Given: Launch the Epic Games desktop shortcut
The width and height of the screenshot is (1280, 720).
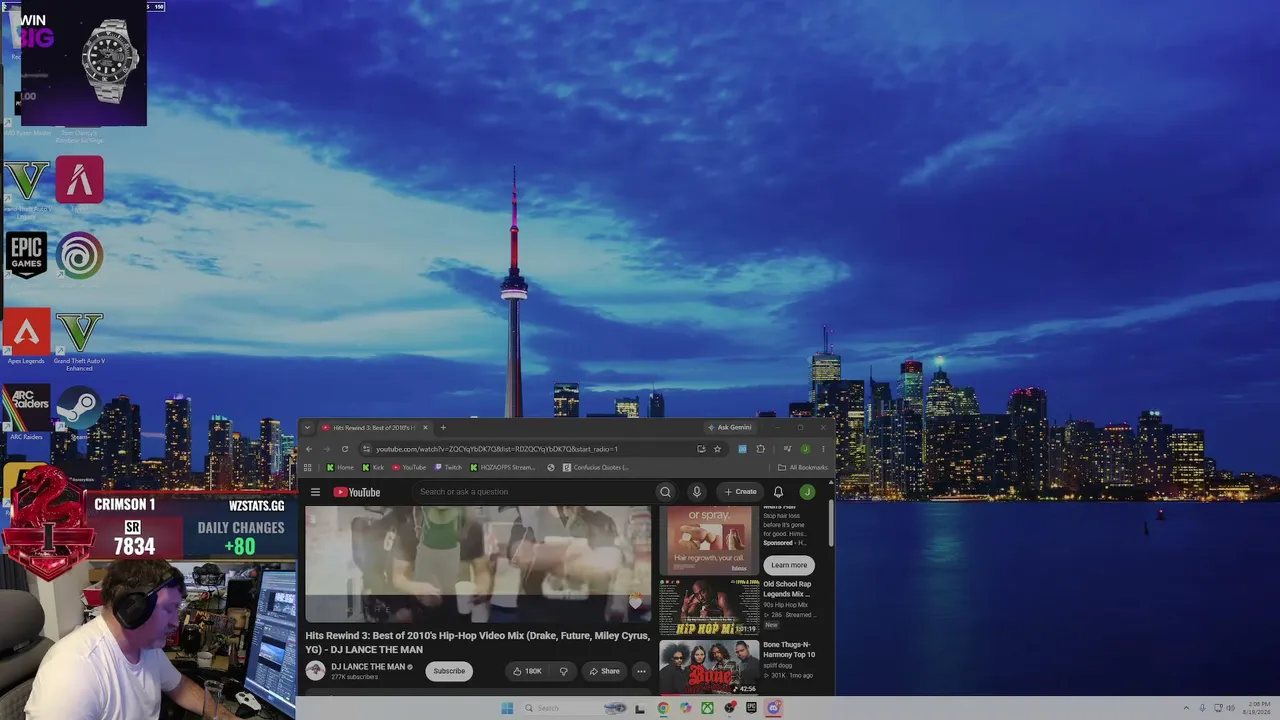Looking at the screenshot, I should pyautogui.click(x=26, y=255).
